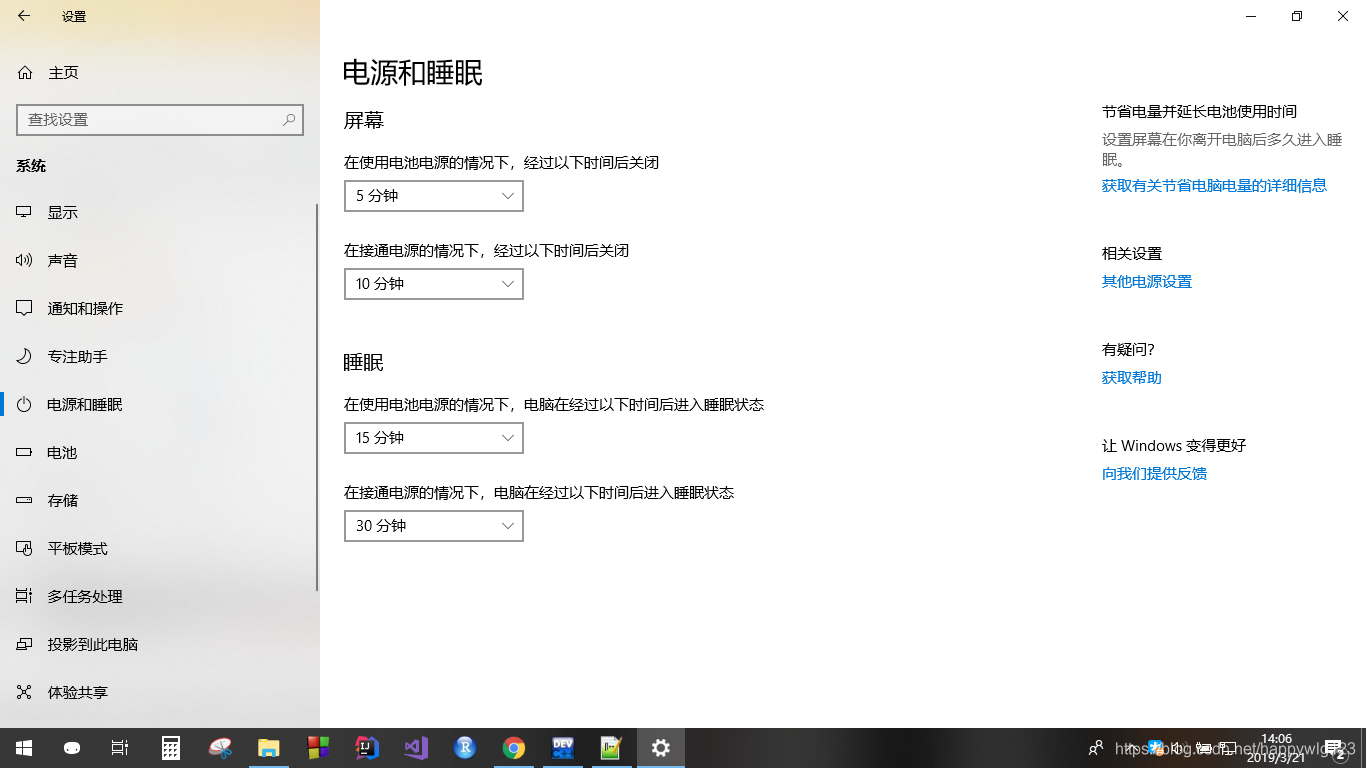Image resolution: width=1366 pixels, height=768 pixels.
Task: Open File Explorer from the taskbar
Action: pyautogui.click(x=269, y=748)
